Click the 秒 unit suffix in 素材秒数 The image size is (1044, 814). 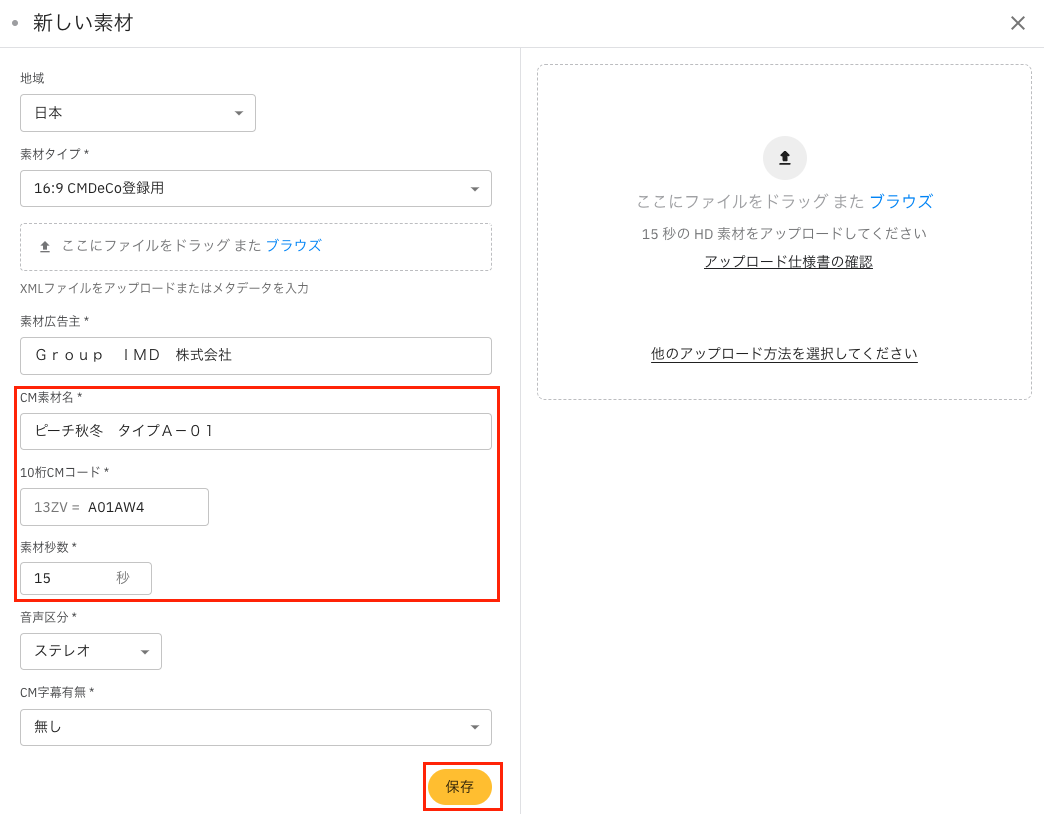point(123,578)
